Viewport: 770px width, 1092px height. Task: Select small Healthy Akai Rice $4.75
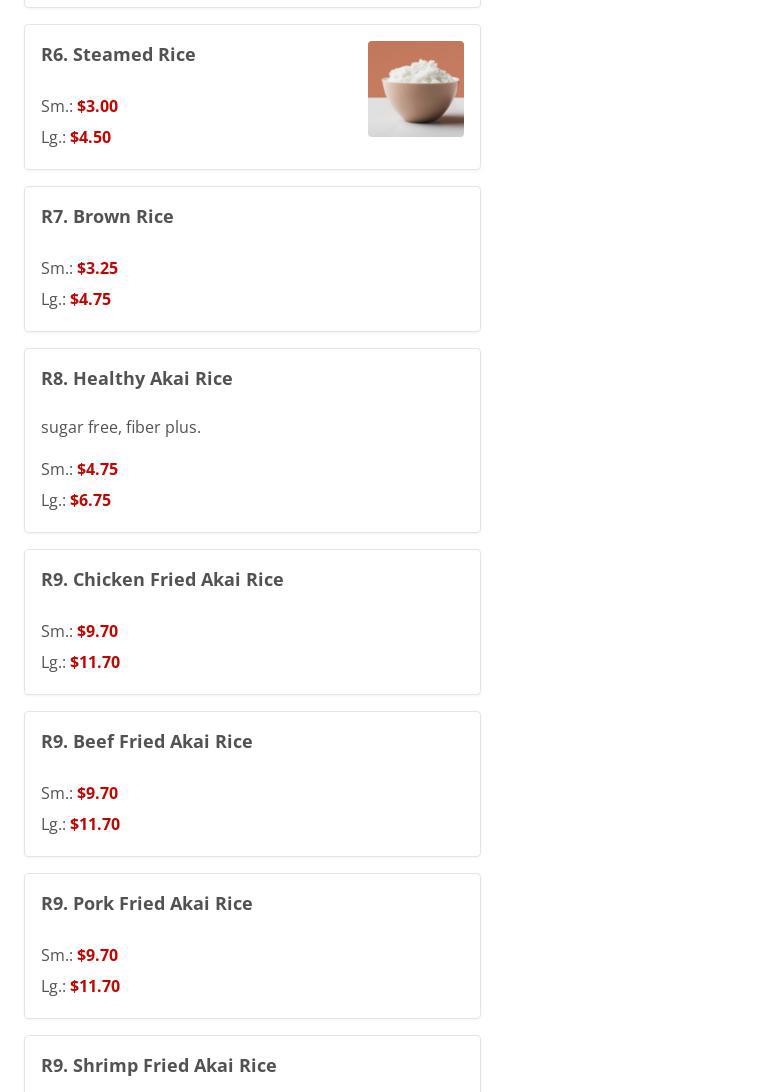[x=97, y=469]
